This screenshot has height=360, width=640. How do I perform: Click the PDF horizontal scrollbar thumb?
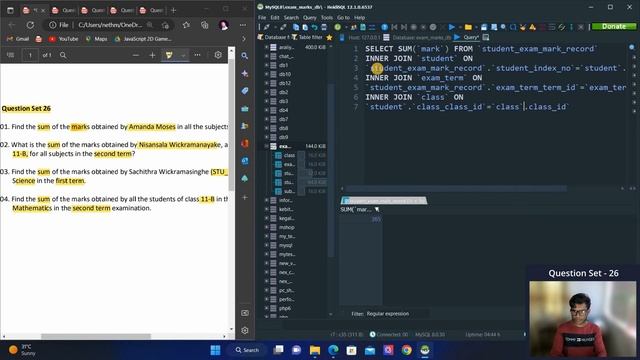point(96,336)
